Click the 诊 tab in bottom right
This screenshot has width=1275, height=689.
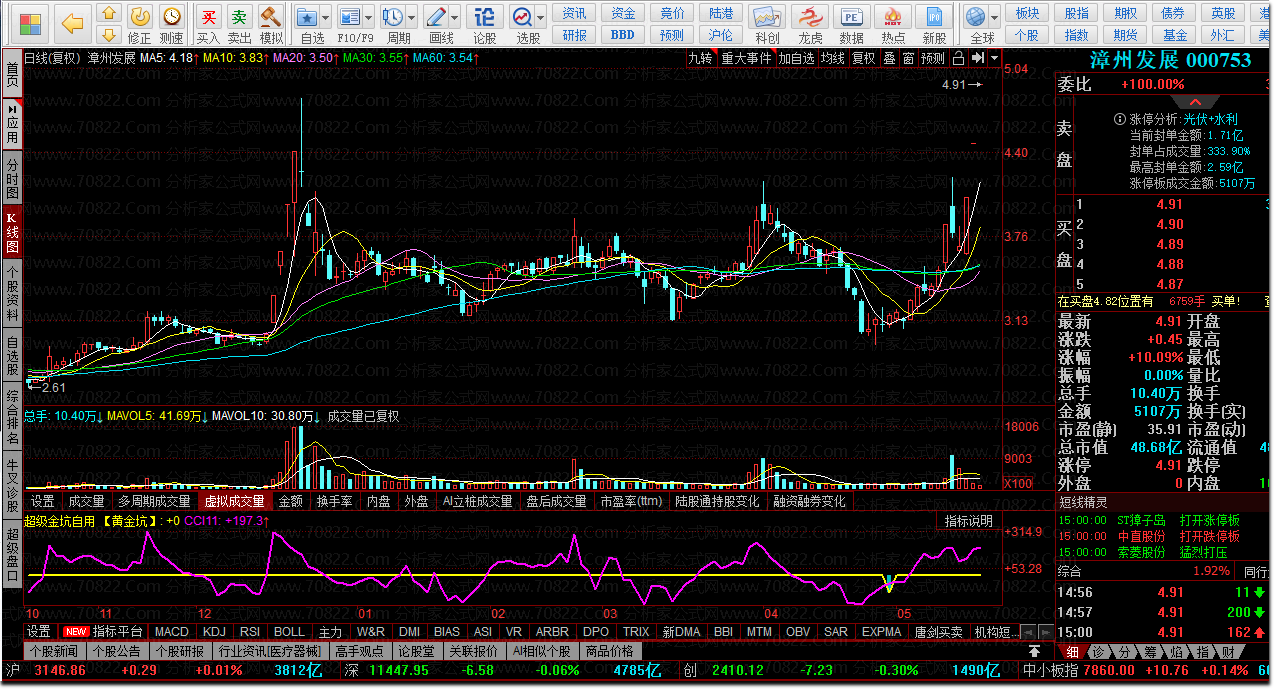tap(1098, 651)
